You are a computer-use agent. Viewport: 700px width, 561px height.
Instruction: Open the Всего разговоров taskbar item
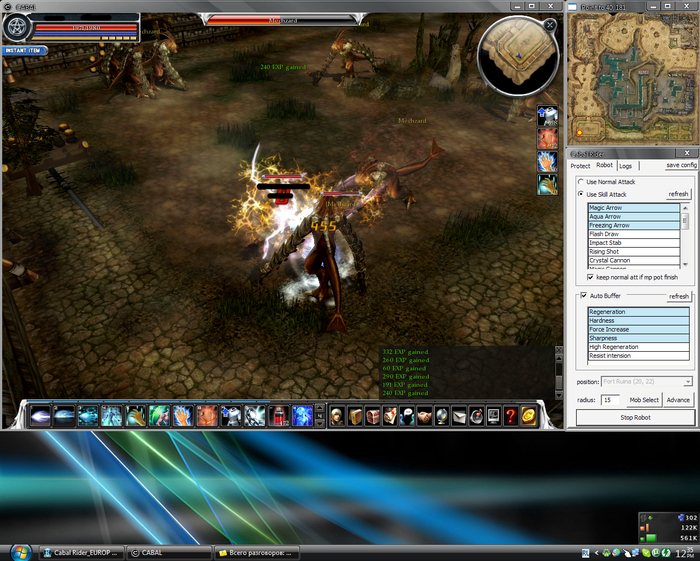tap(256, 553)
